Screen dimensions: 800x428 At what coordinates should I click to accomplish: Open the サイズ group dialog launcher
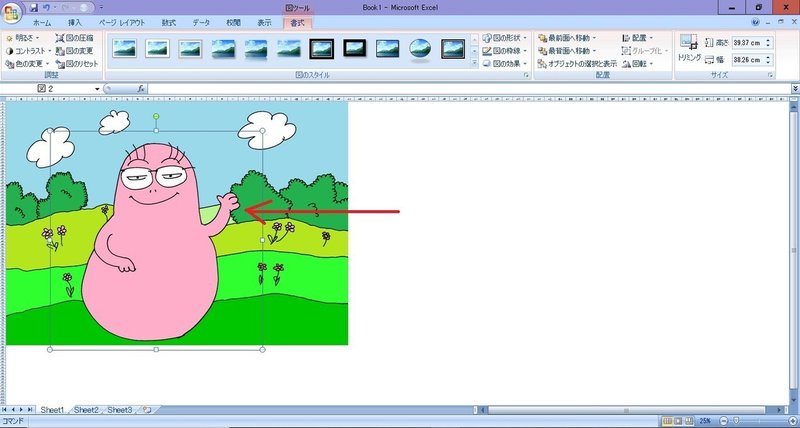[x=770, y=75]
